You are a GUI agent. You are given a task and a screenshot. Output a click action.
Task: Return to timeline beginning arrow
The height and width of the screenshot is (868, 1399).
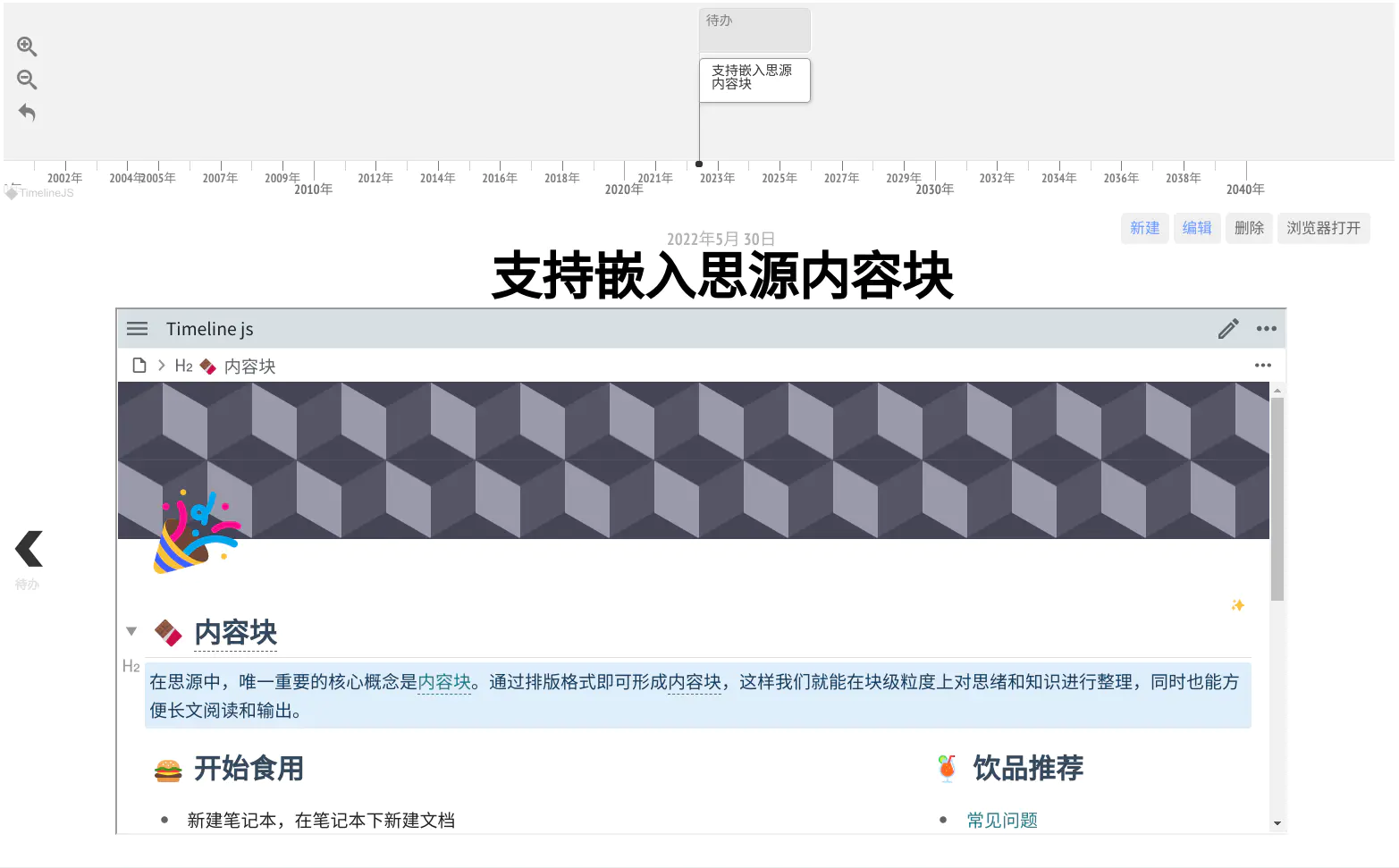27,113
